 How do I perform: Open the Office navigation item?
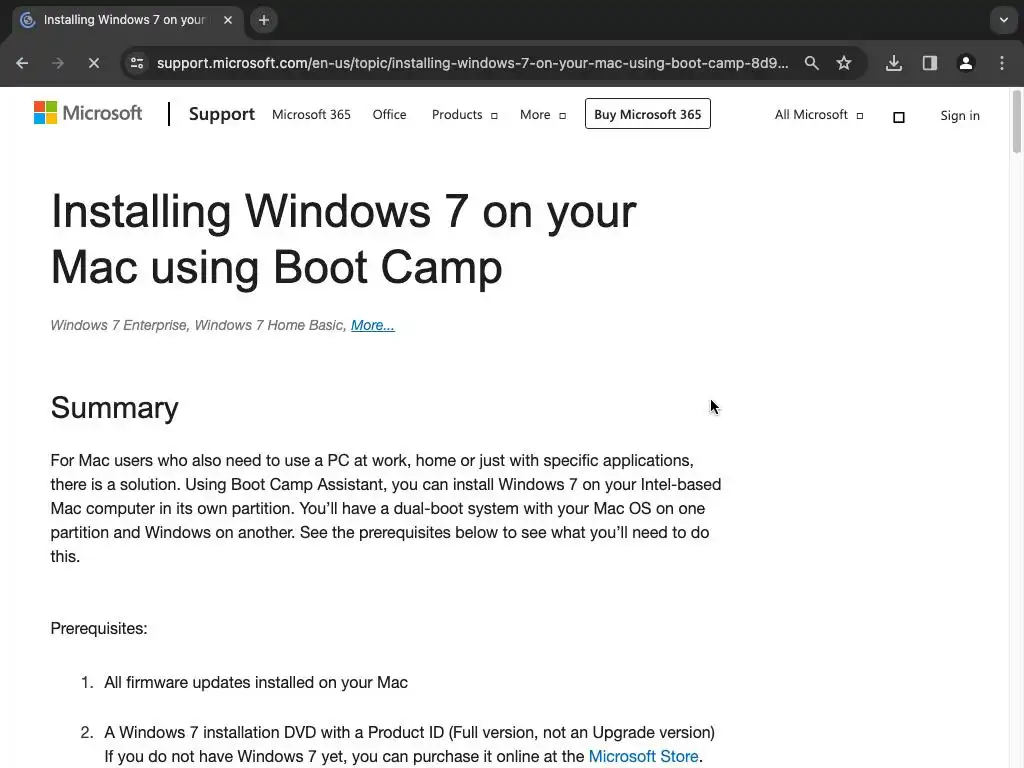tap(389, 115)
